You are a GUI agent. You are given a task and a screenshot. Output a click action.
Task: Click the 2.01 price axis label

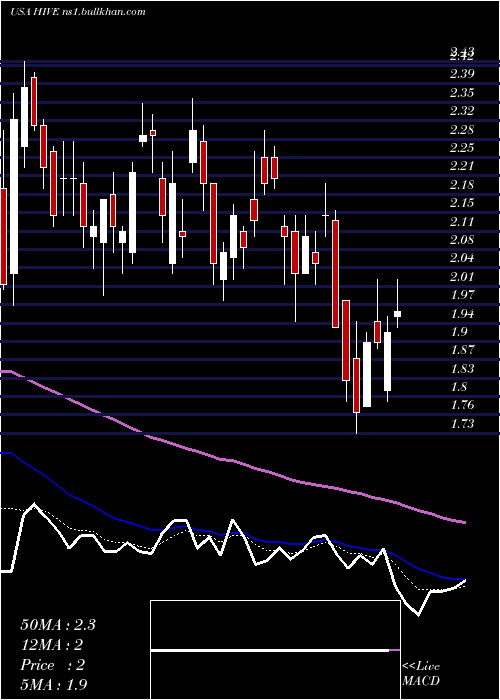point(462,276)
